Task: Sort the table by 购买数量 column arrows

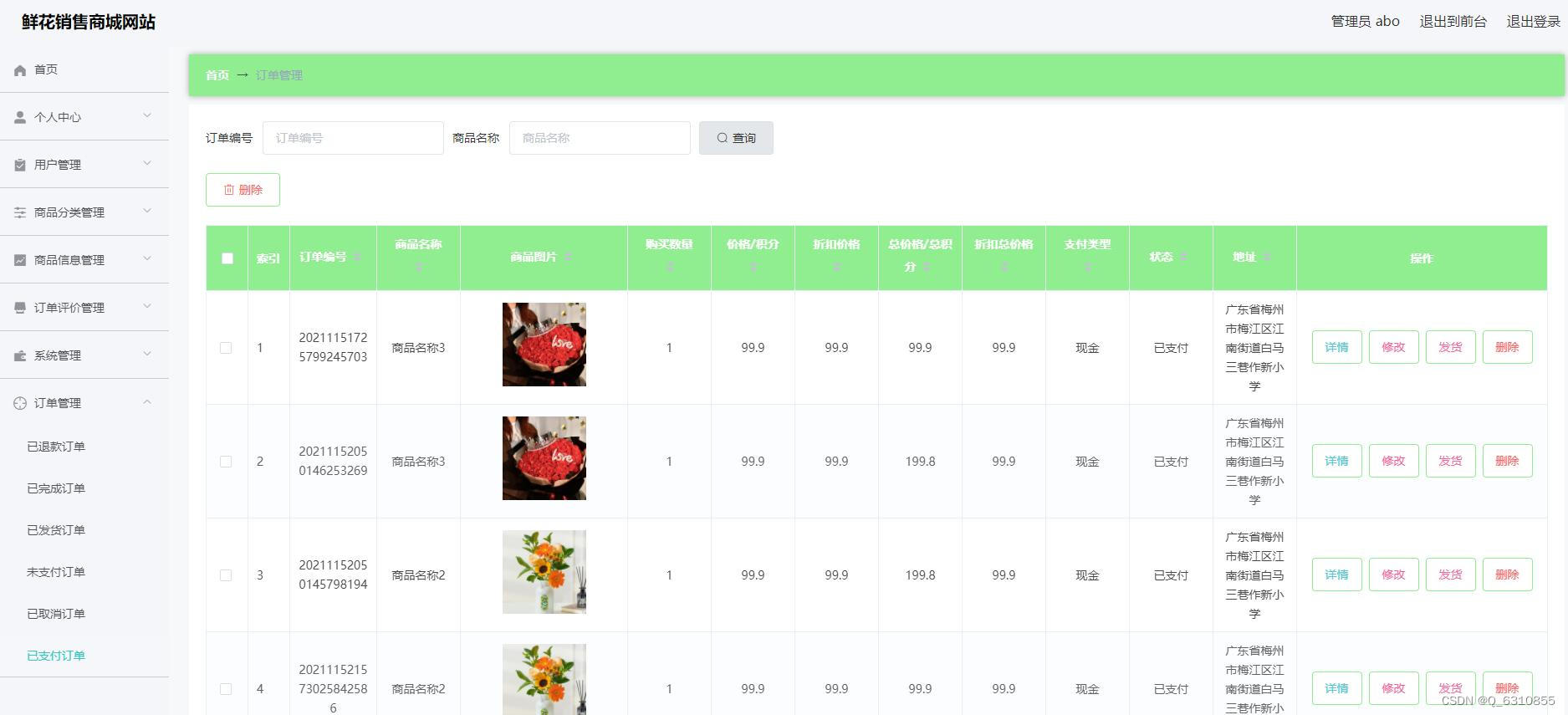Action: [x=670, y=267]
